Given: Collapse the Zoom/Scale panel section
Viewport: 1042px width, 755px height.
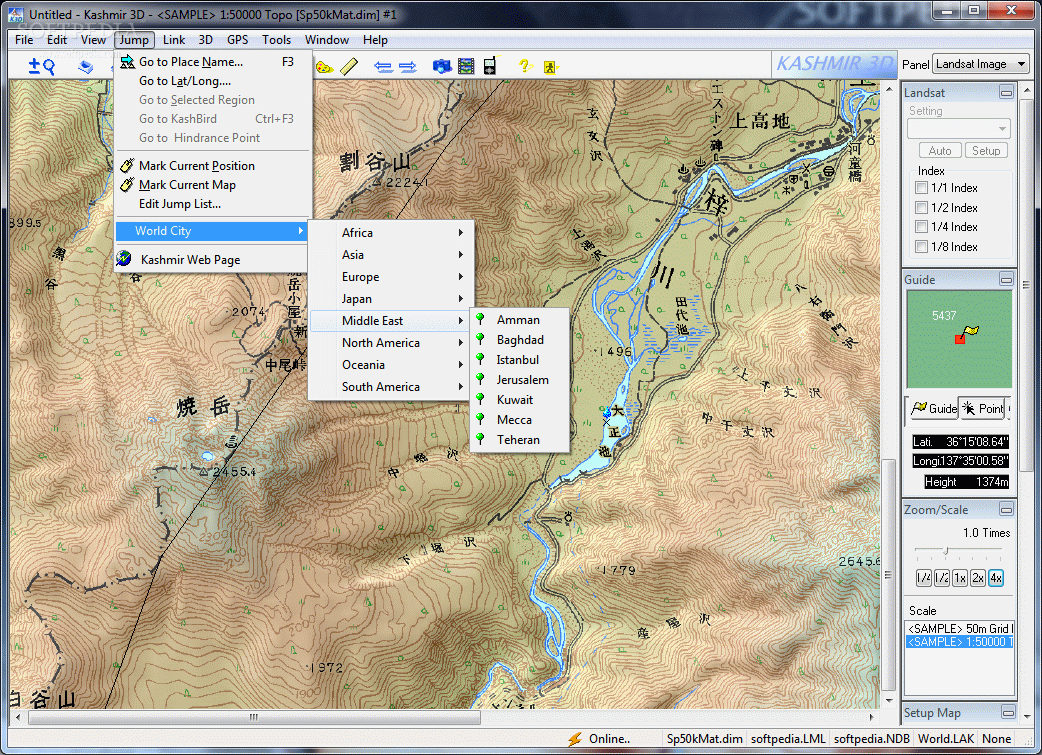Looking at the screenshot, I should click(x=1007, y=510).
